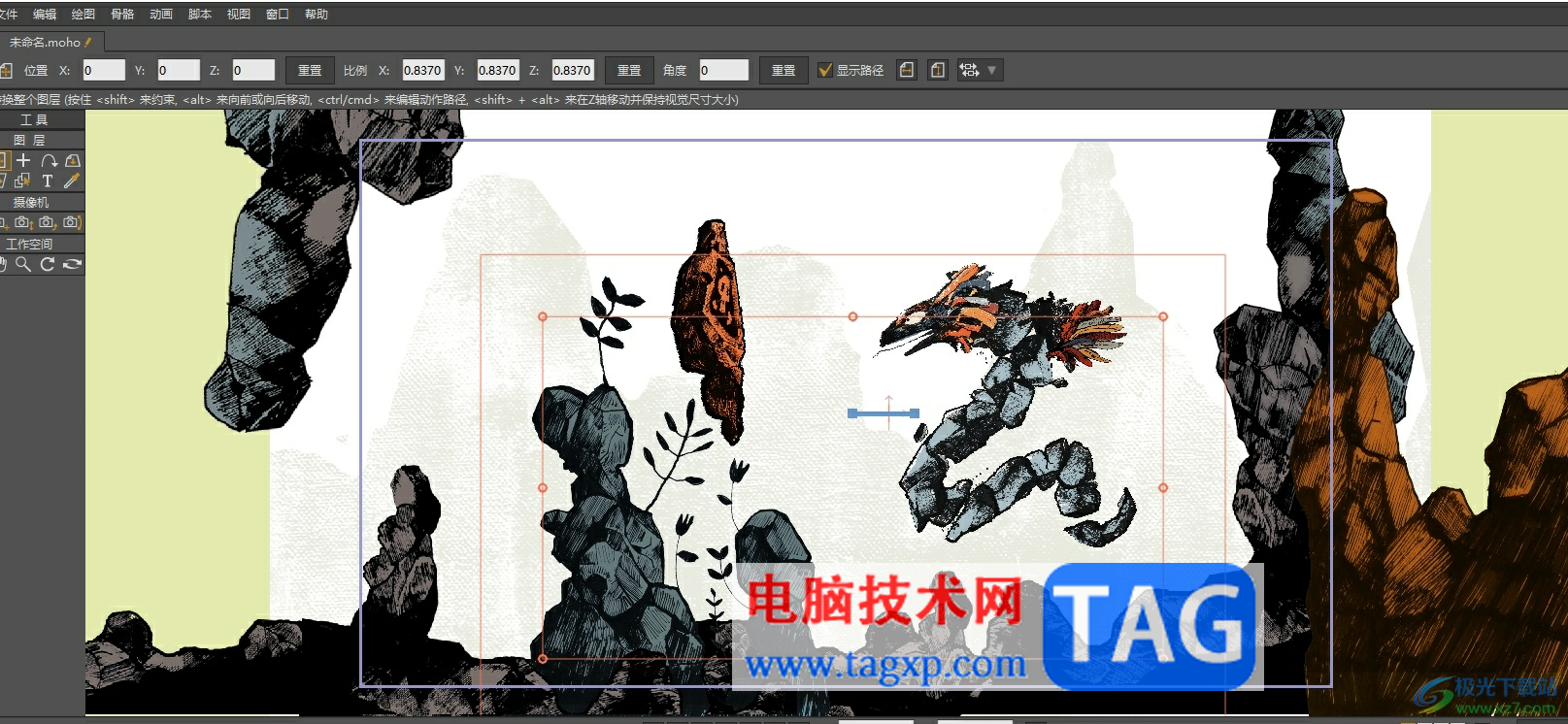Click the scale X field showing 0.8370
This screenshot has height=724, width=1568.
click(423, 70)
